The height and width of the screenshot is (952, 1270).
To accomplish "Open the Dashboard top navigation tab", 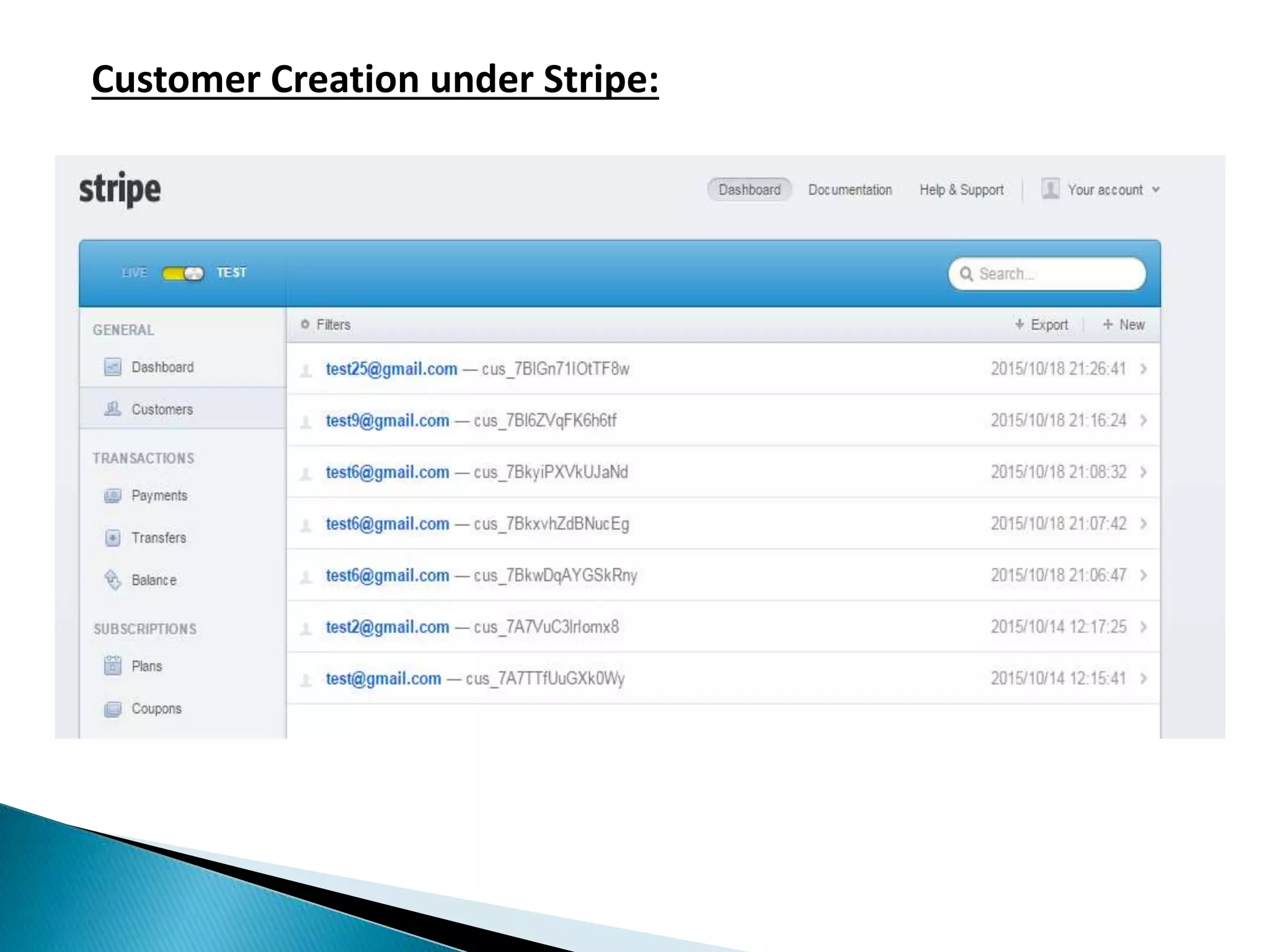I will click(x=749, y=190).
